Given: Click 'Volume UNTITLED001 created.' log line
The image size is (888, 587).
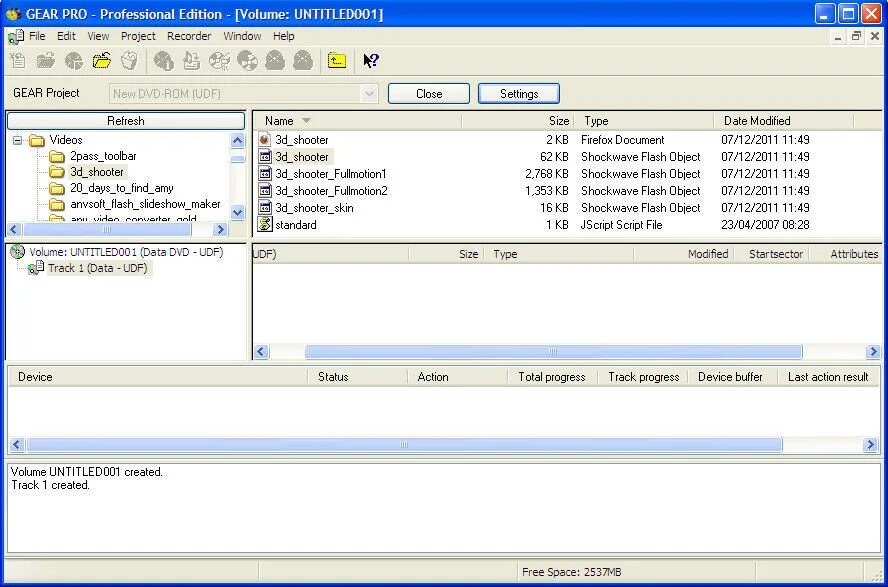Looking at the screenshot, I should [87, 472].
